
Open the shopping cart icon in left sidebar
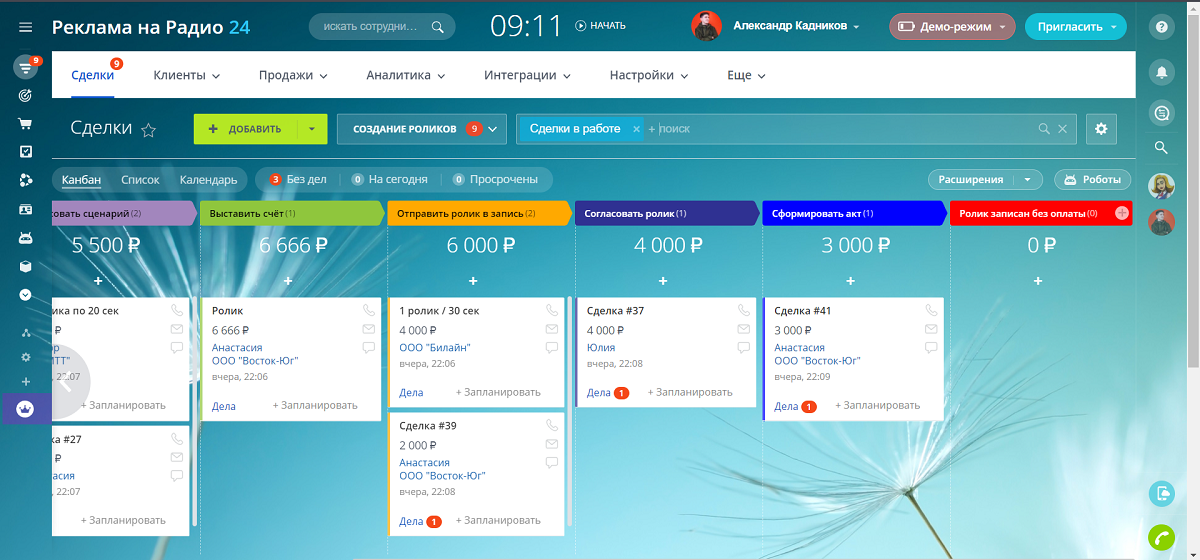(25, 125)
